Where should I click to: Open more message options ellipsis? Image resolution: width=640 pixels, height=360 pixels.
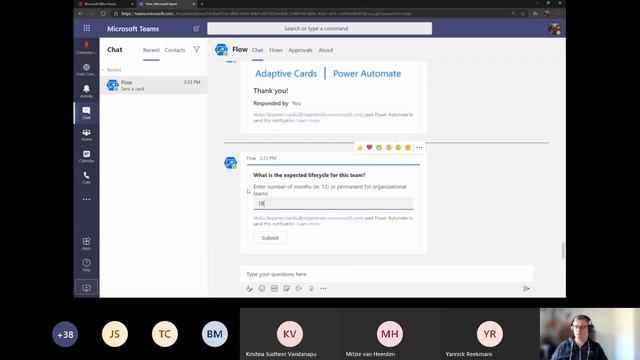point(419,147)
